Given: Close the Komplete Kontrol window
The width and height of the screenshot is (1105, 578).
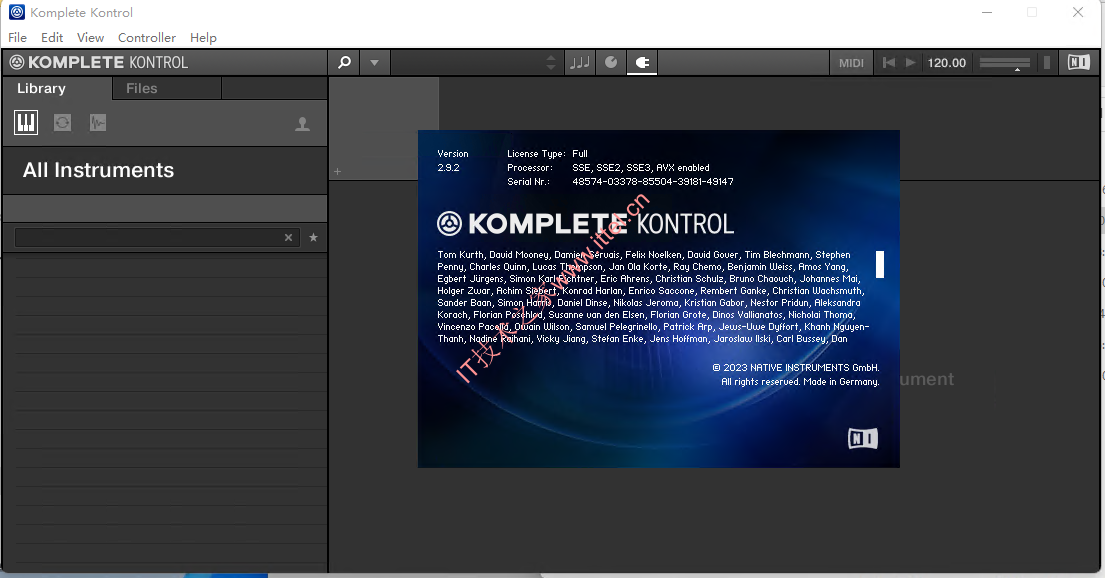Looking at the screenshot, I should [x=1078, y=12].
